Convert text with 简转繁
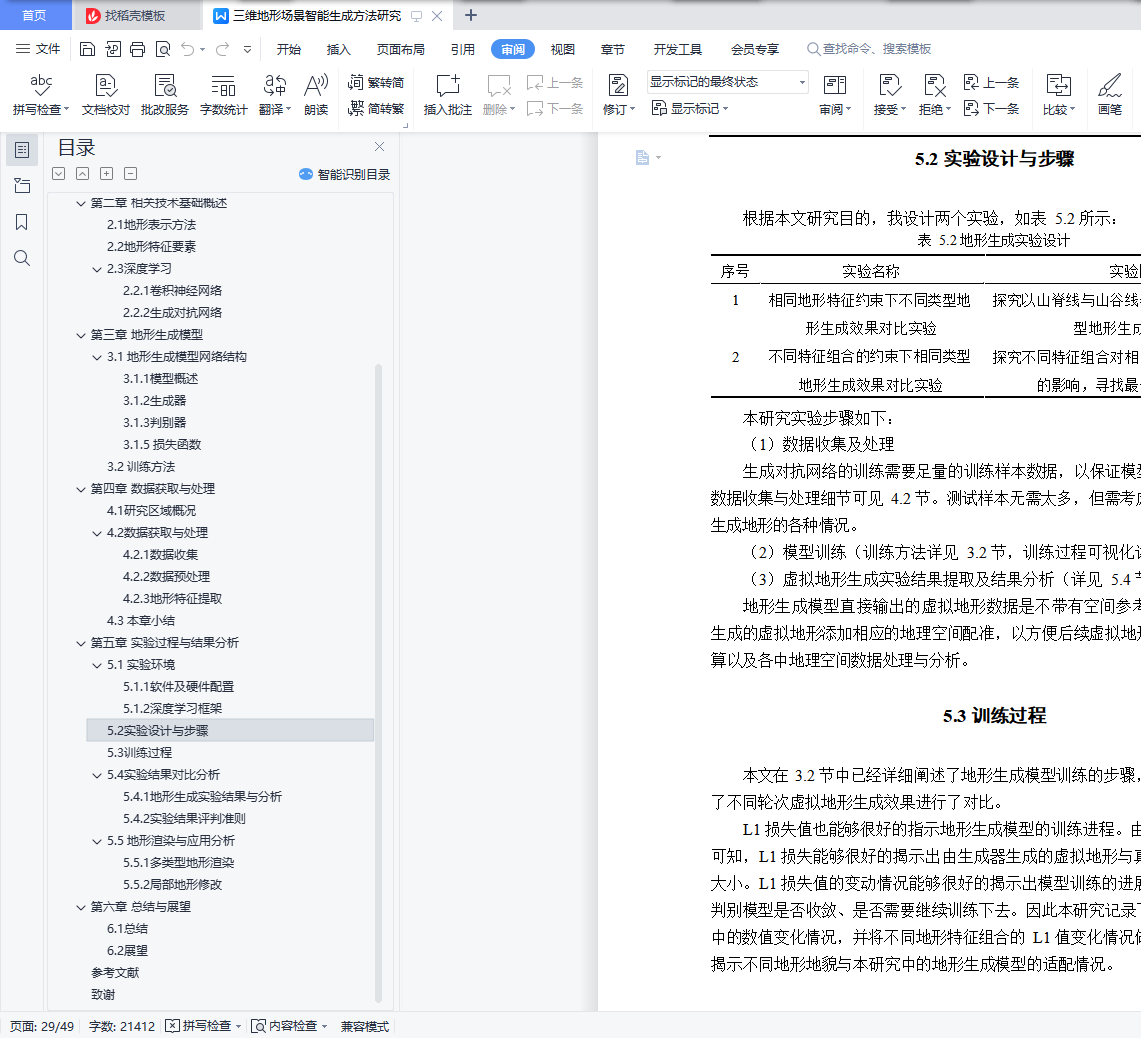 (375, 108)
